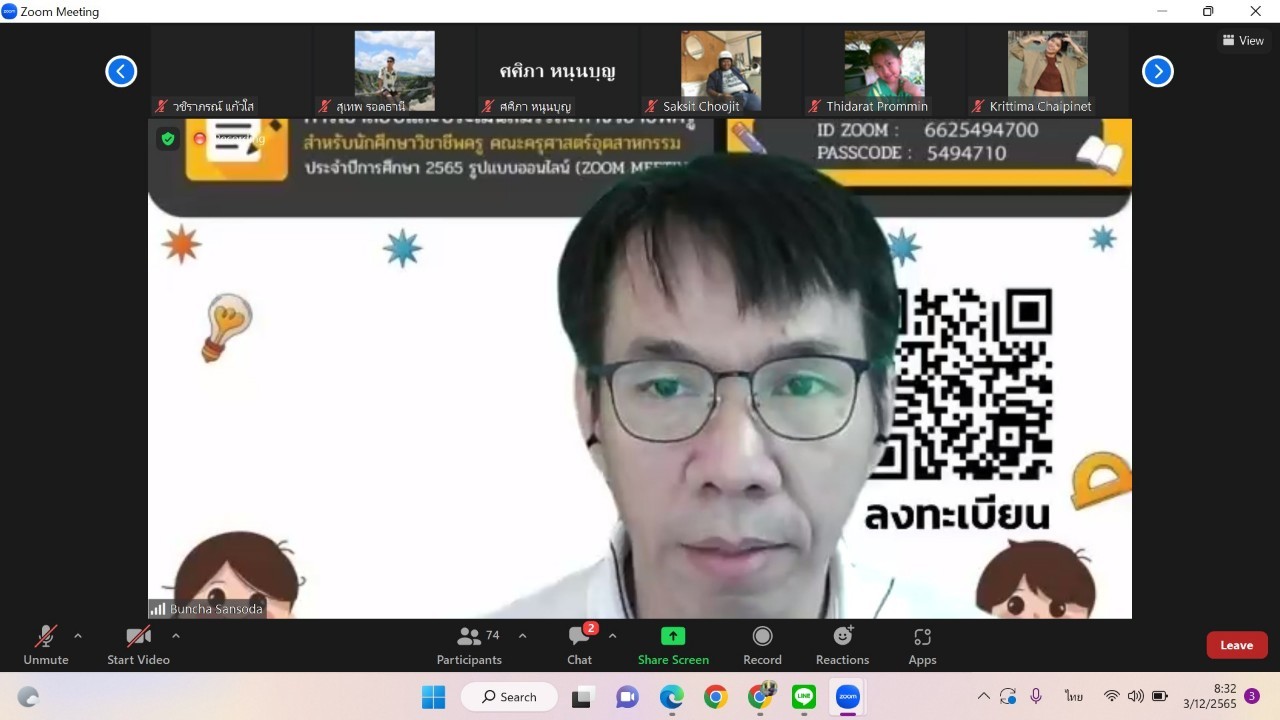Click the taskbar Search box

pyautogui.click(x=509, y=696)
